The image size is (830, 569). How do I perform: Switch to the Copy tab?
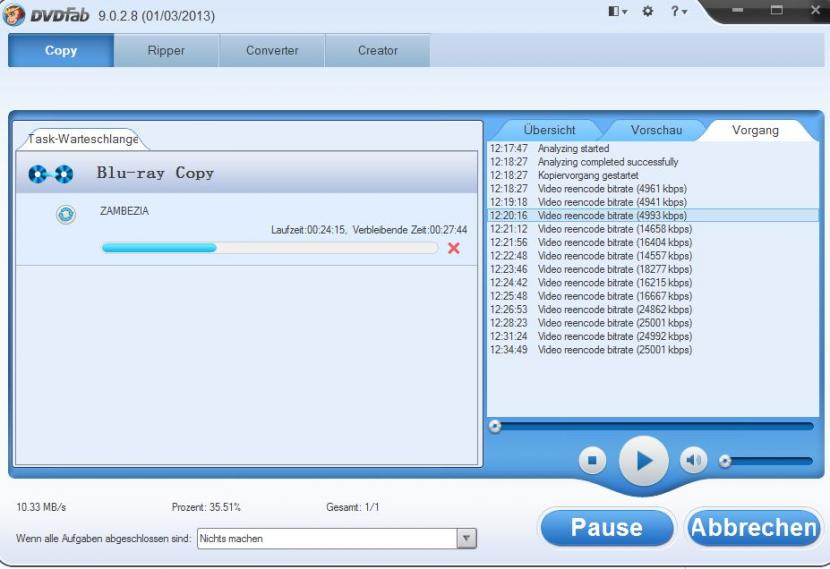61,50
